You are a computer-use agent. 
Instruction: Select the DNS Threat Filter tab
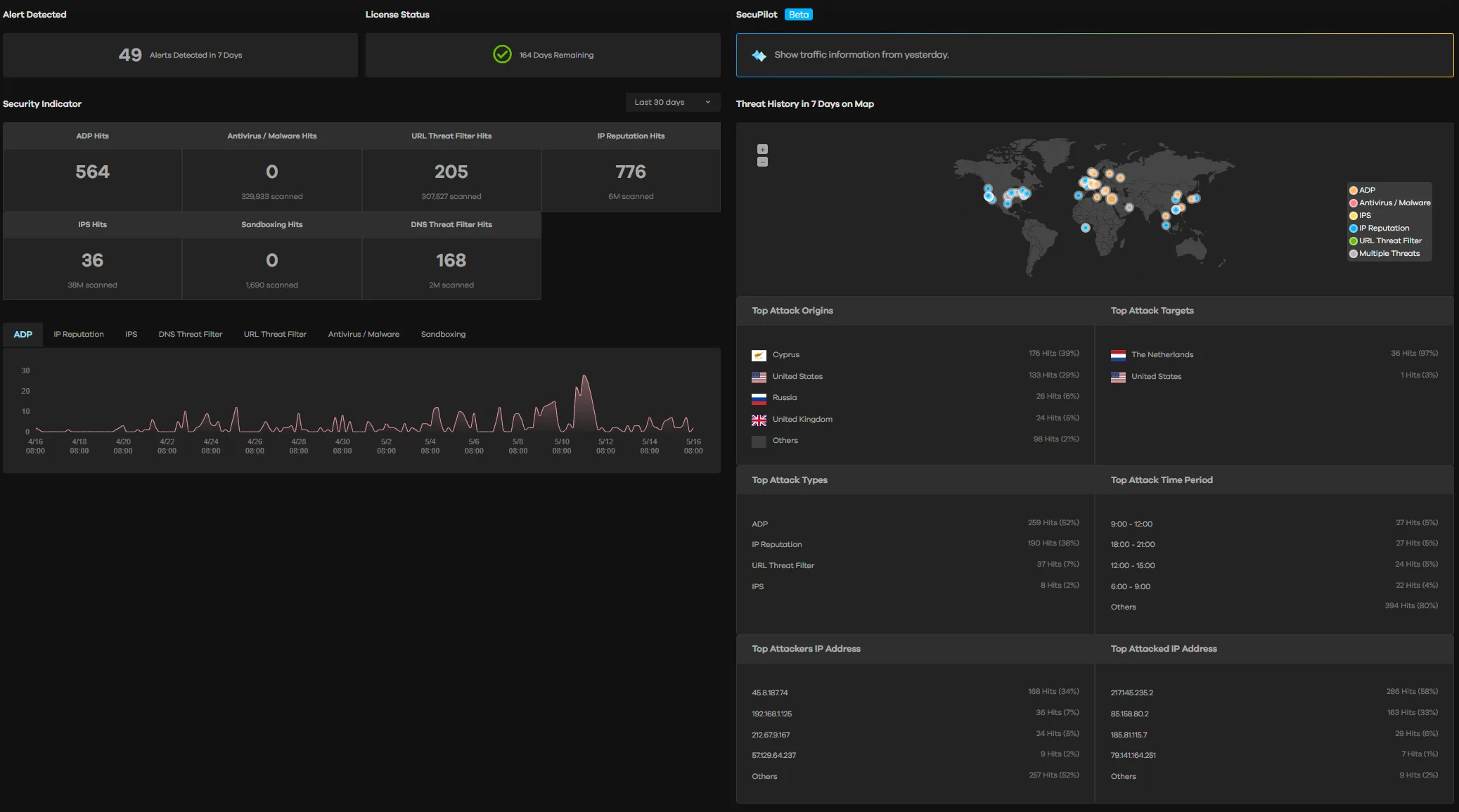click(190, 334)
